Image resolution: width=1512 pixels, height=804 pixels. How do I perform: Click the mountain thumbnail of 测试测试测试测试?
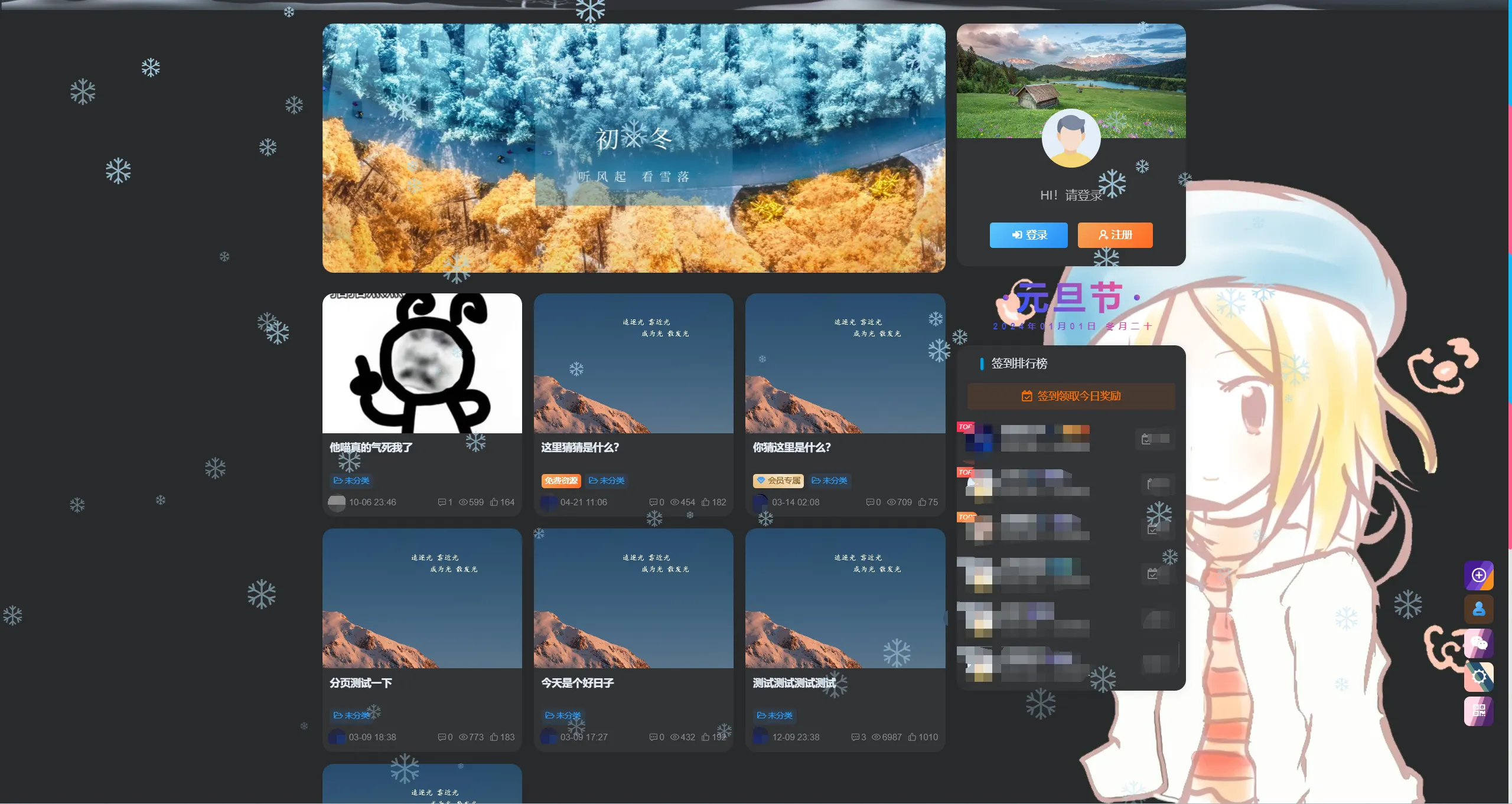[845, 599]
